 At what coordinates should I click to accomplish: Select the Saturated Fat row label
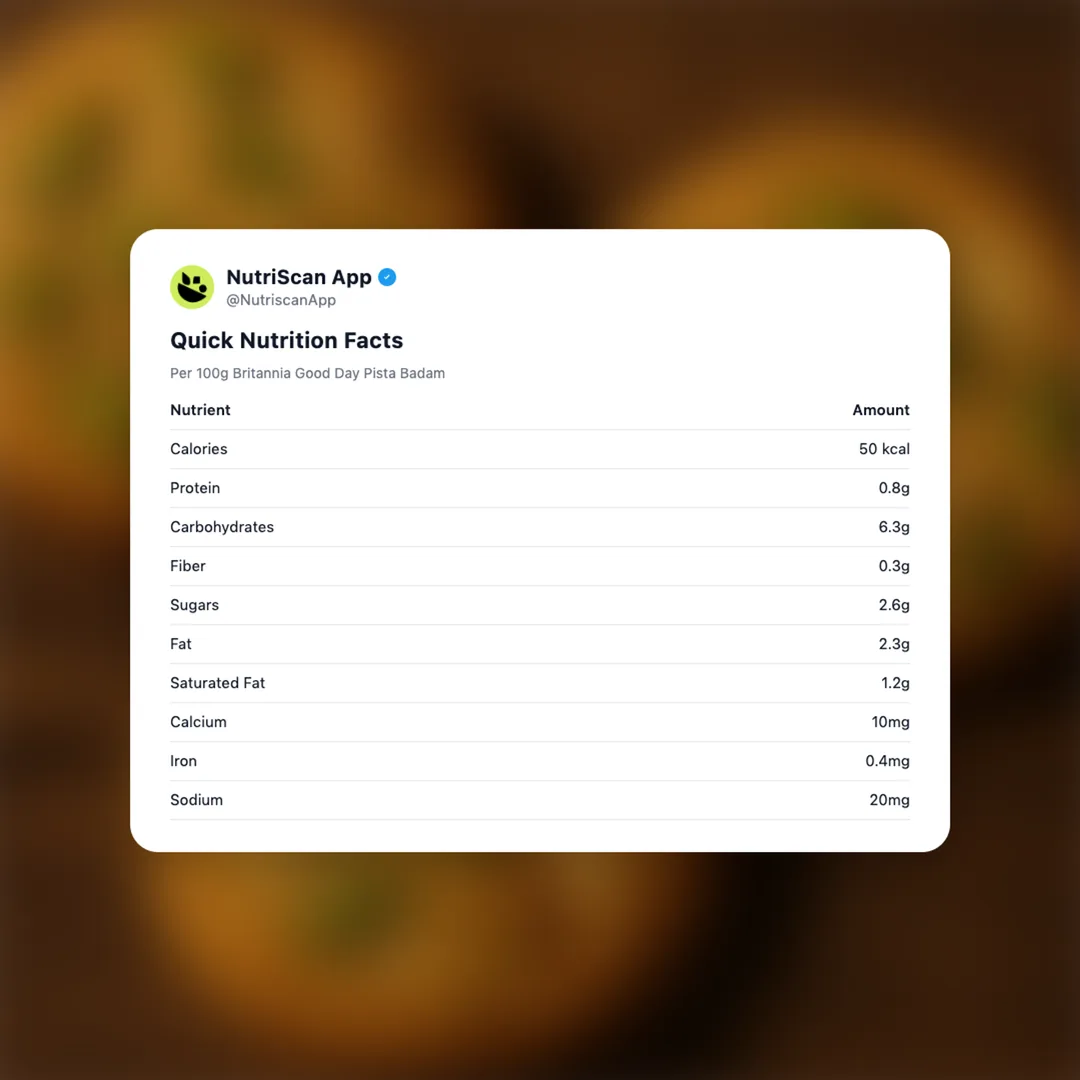point(217,683)
